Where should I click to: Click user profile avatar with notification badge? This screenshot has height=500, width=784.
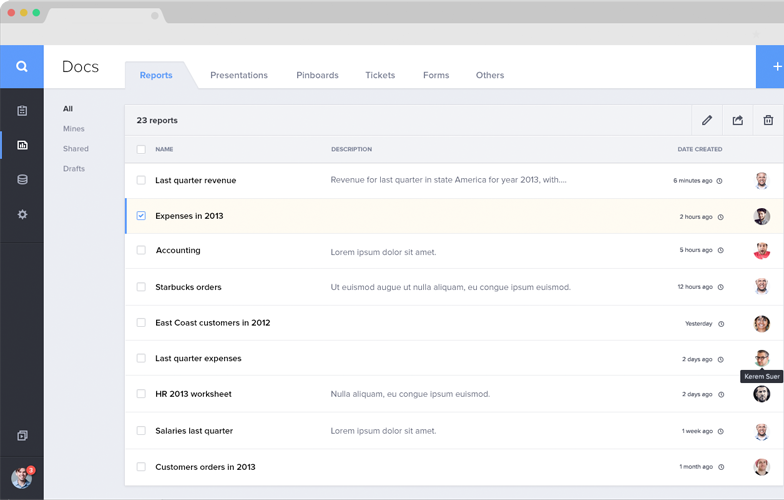tap(21, 478)
